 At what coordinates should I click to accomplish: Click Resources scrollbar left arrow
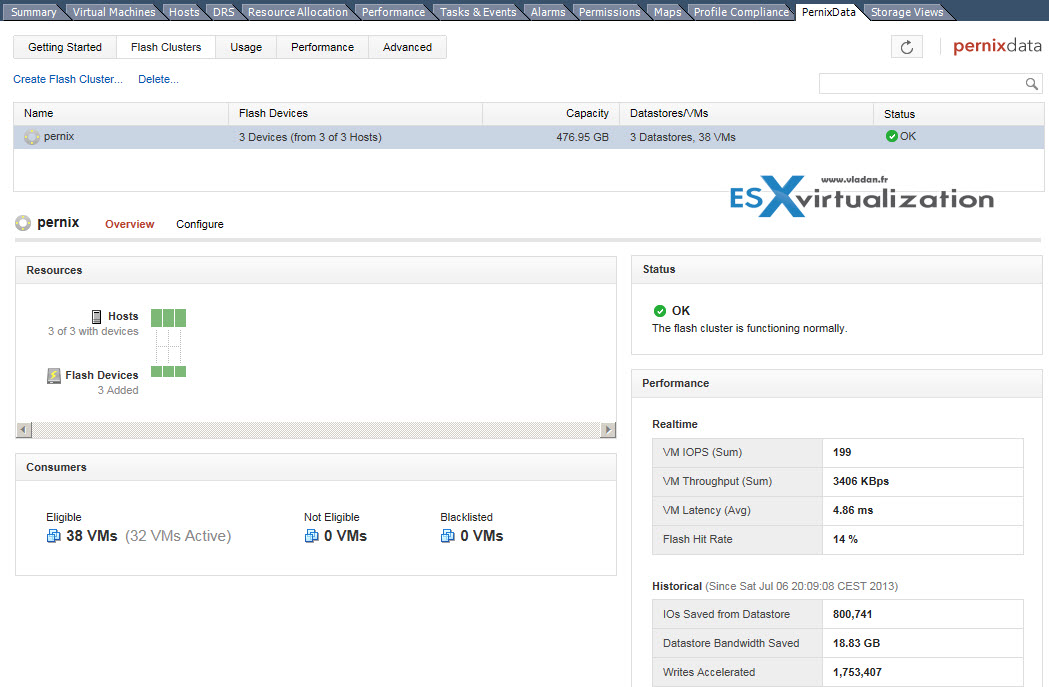coord(24,429)
